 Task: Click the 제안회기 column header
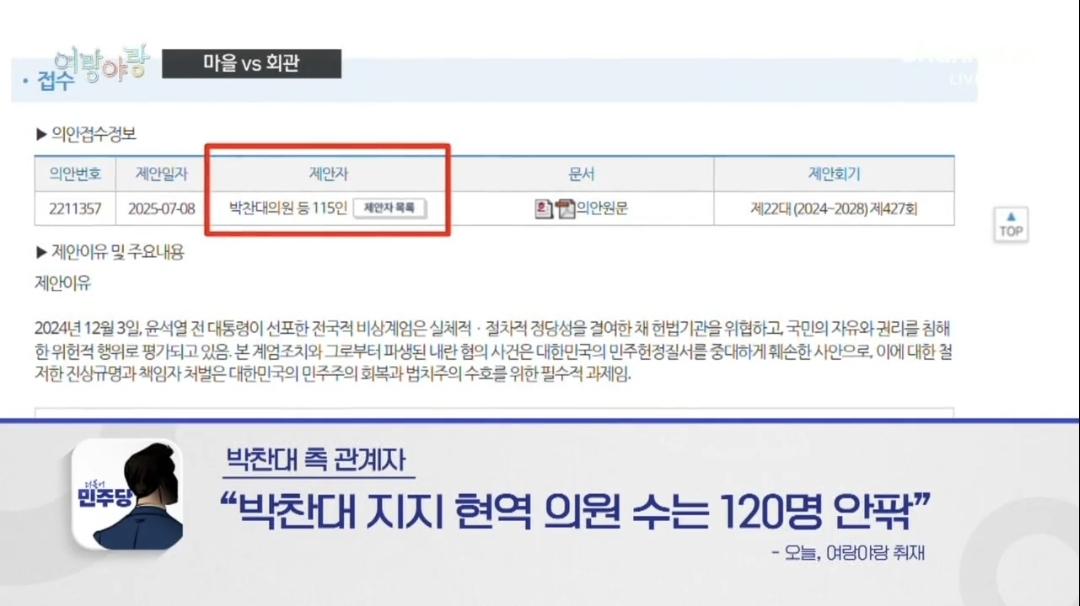pos(833,174)
